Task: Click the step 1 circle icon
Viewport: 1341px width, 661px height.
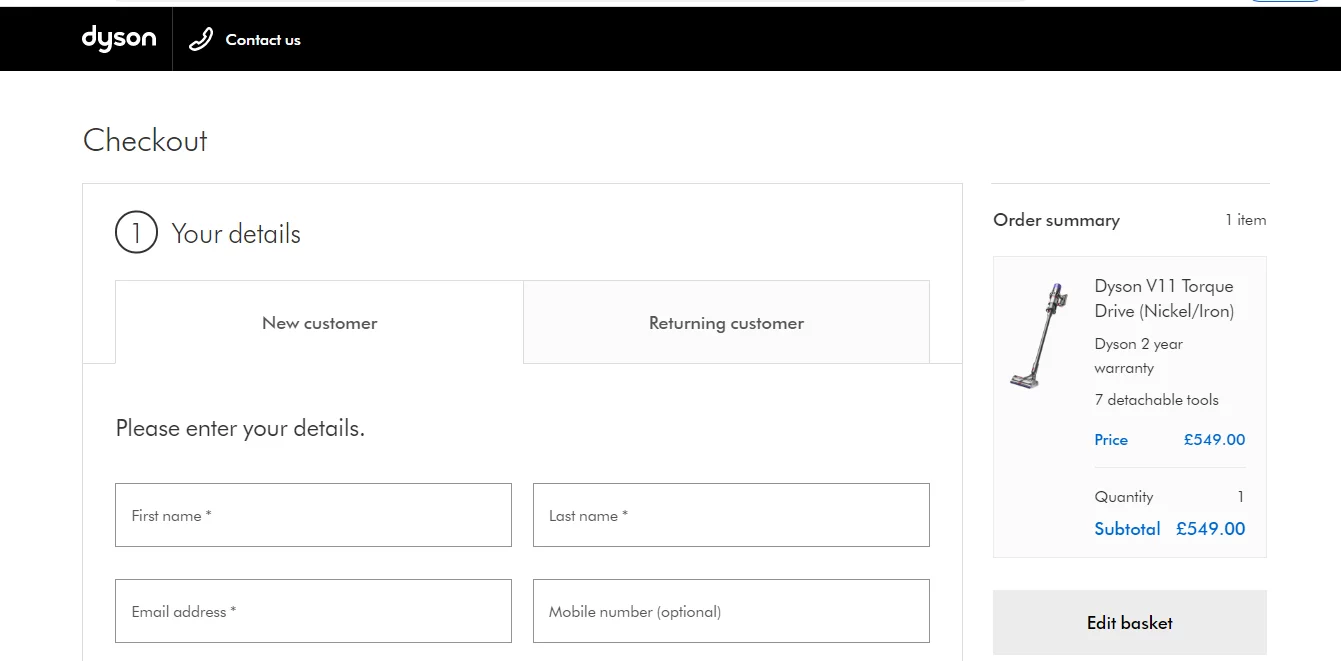Action: point(136,234)
